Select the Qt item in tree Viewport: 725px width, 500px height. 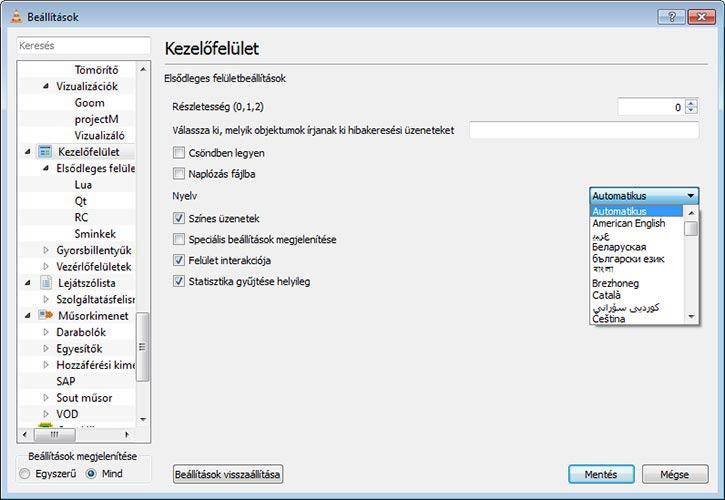click(81, 201)
